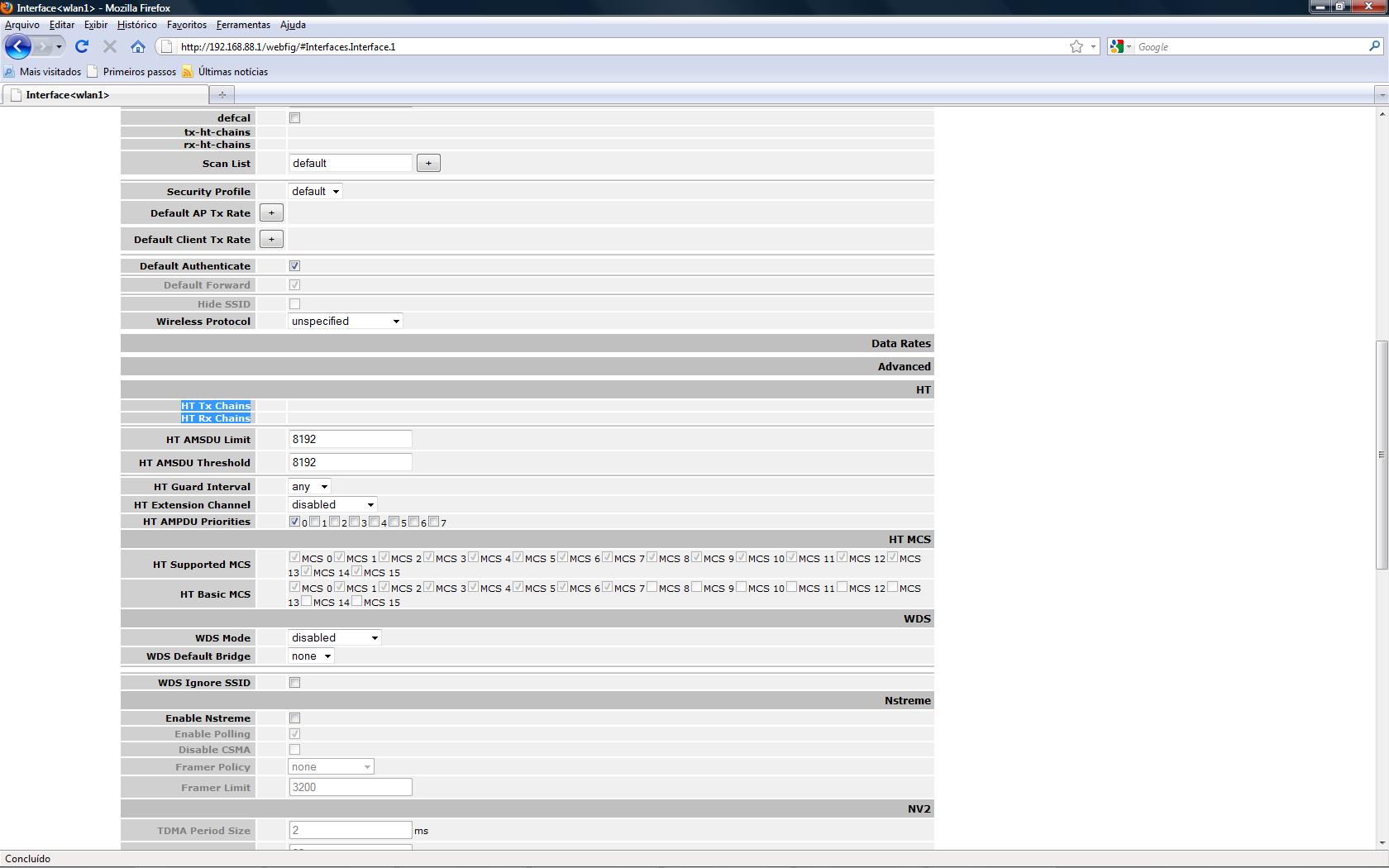Open the list all tabs arrow
The height and width of the screenshot is (868, 1389).
coord(1381,95)
